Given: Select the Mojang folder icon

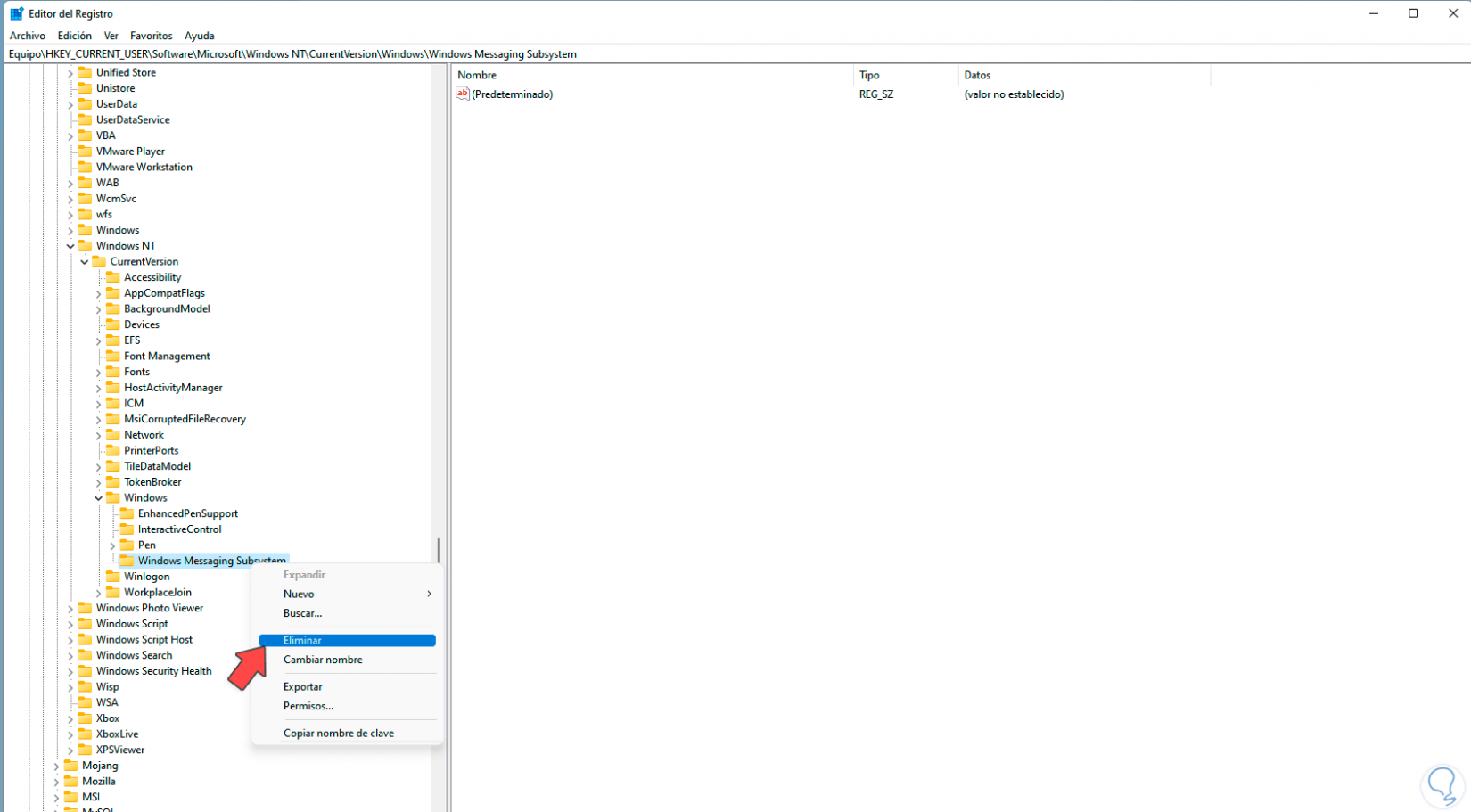Looking at the screenshot, I should (71, 766).
